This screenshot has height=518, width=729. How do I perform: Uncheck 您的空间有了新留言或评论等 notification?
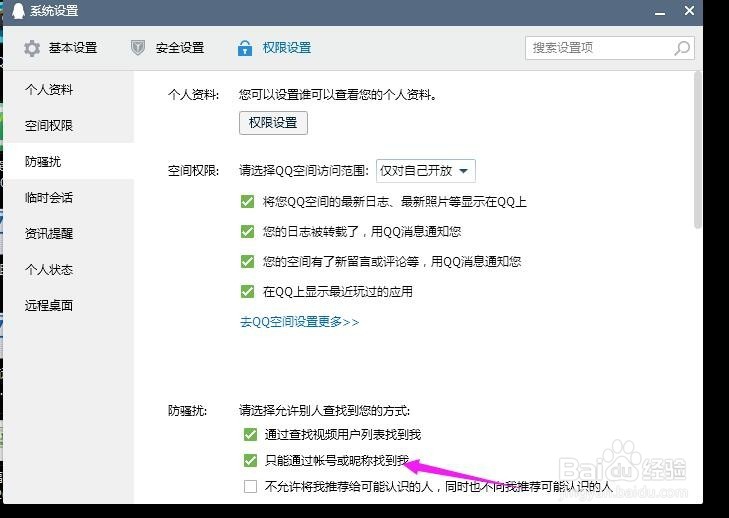tap(247, 261)
